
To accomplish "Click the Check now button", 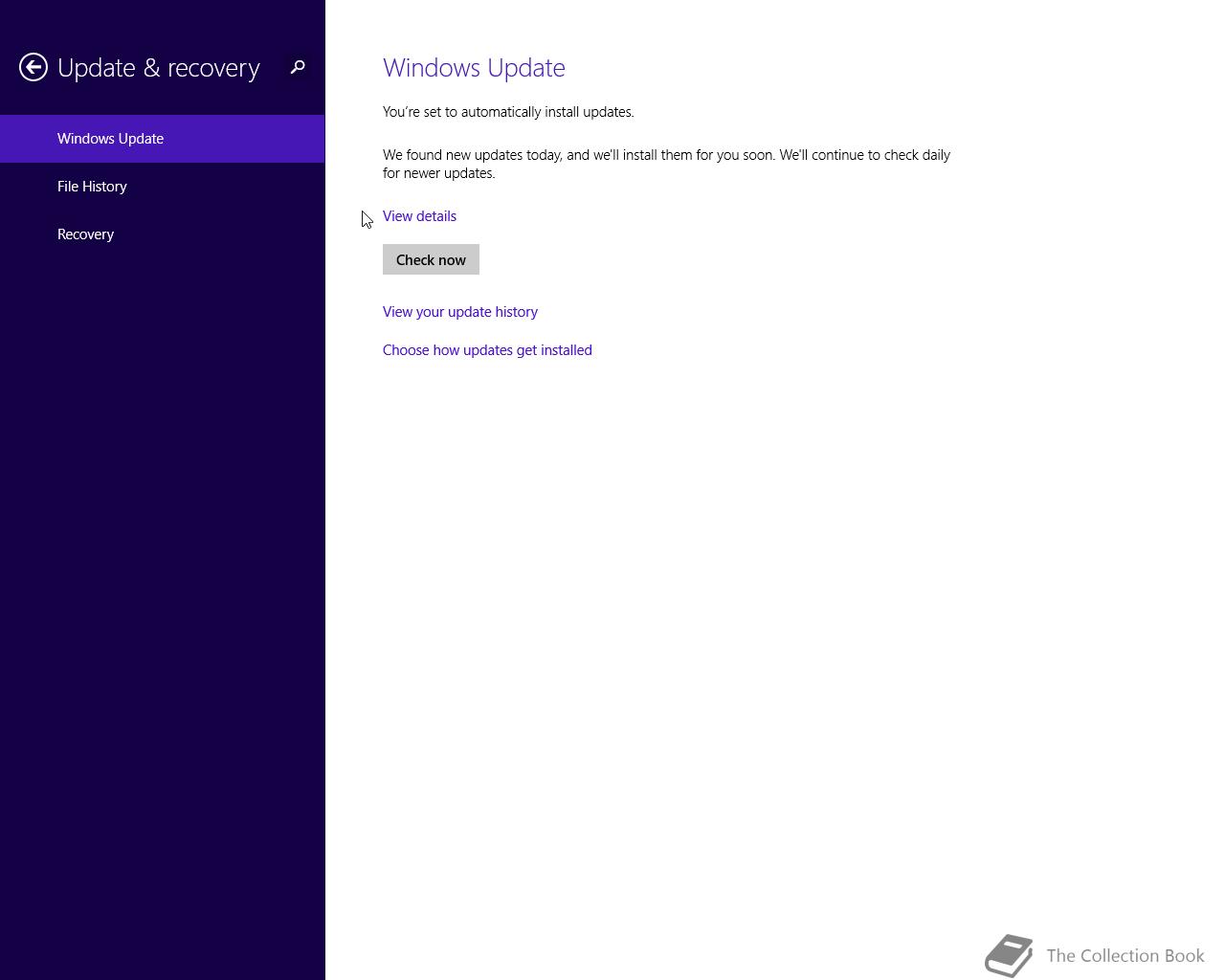I will [431, 259].
